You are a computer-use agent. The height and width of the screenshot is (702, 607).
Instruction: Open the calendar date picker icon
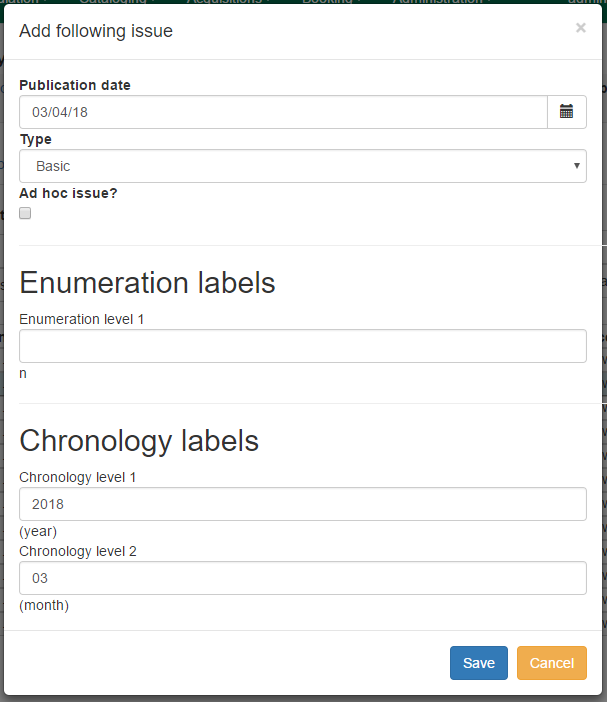[566, 112]
